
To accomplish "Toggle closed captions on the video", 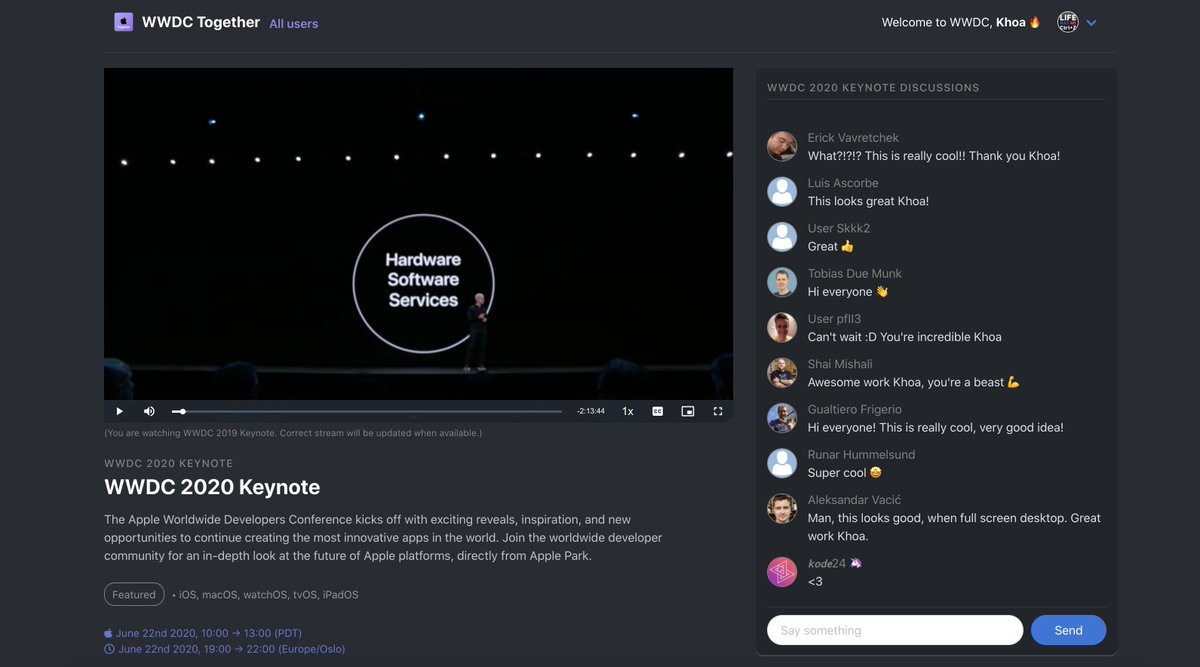I will coord(658,411).
